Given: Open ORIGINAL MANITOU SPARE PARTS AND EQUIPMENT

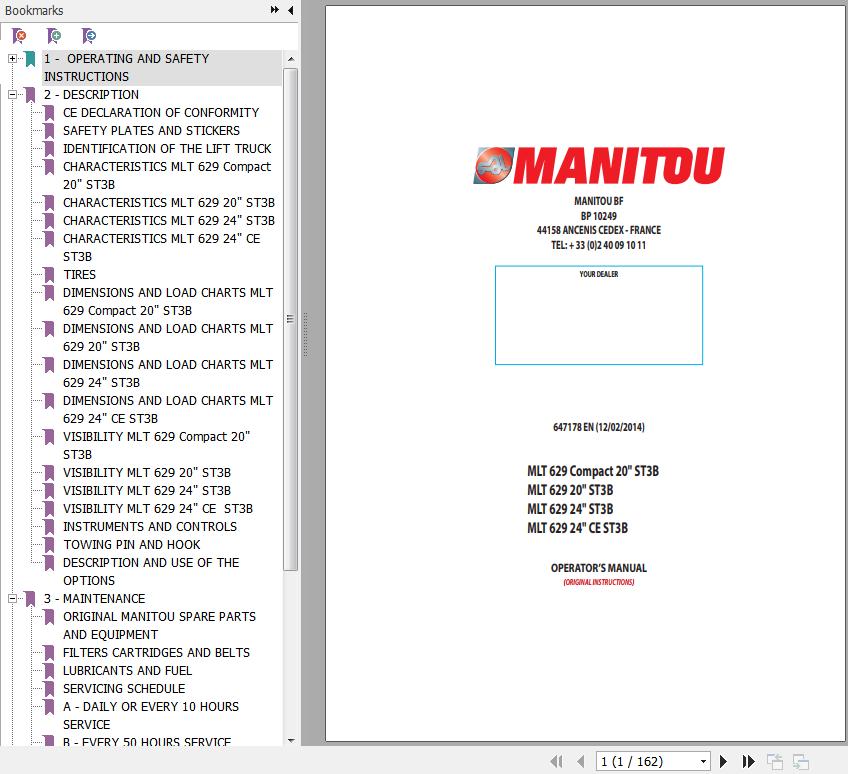Looking at the screenshot, I should coord(160,625).
